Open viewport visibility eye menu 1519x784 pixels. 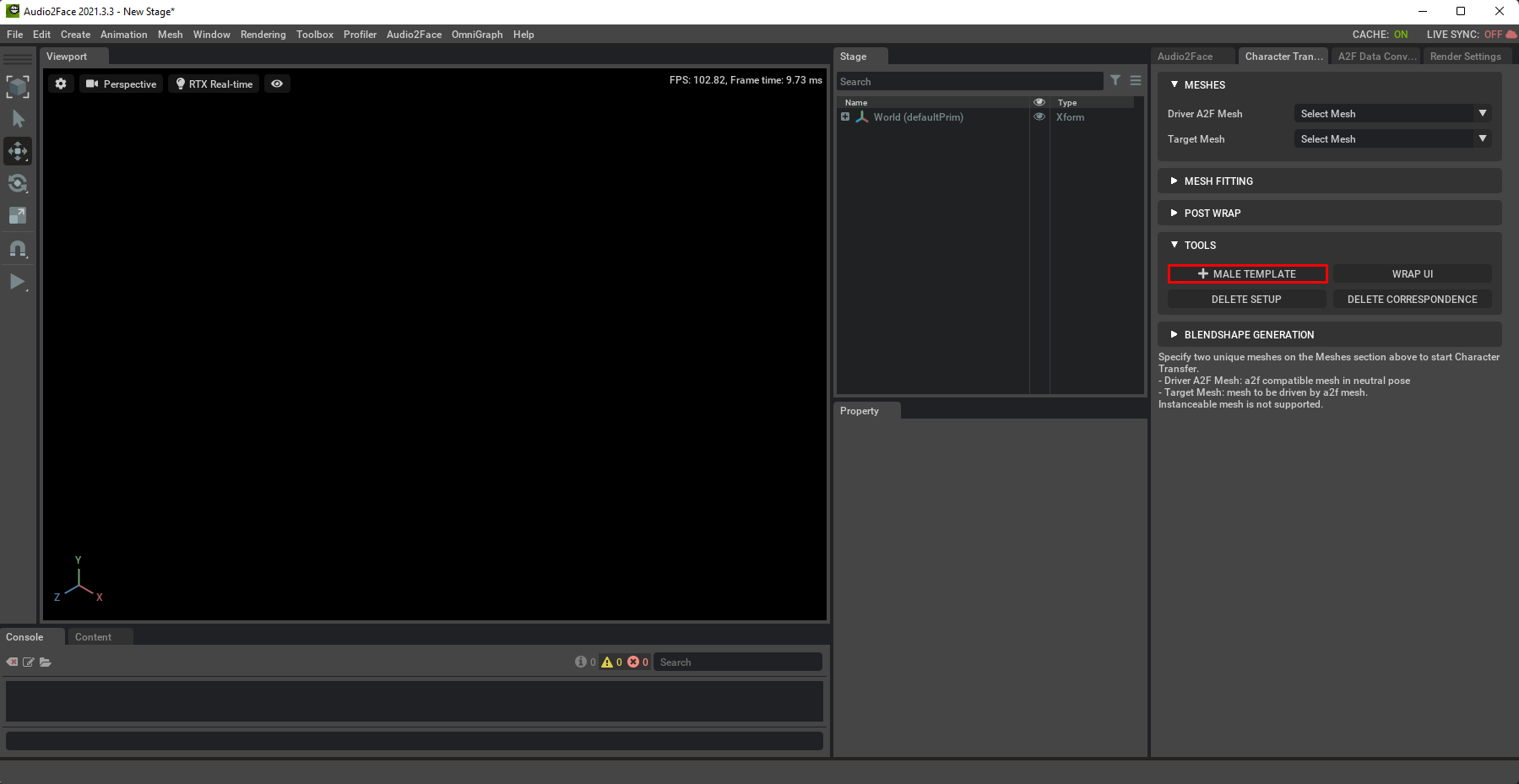pyautogui.click(x=277, y=84)
